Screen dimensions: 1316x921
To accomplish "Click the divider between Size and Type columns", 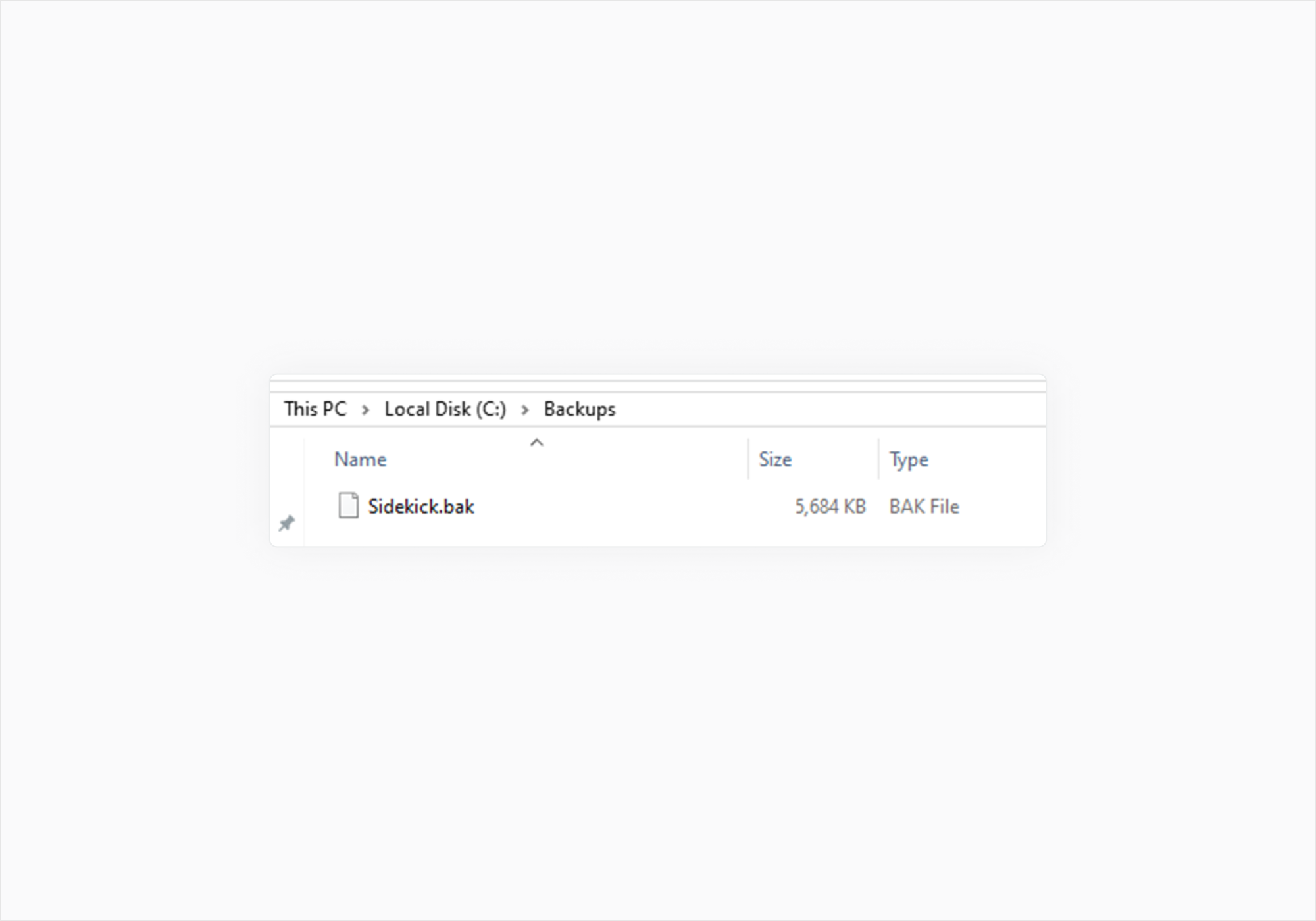I will coord(878,459).
